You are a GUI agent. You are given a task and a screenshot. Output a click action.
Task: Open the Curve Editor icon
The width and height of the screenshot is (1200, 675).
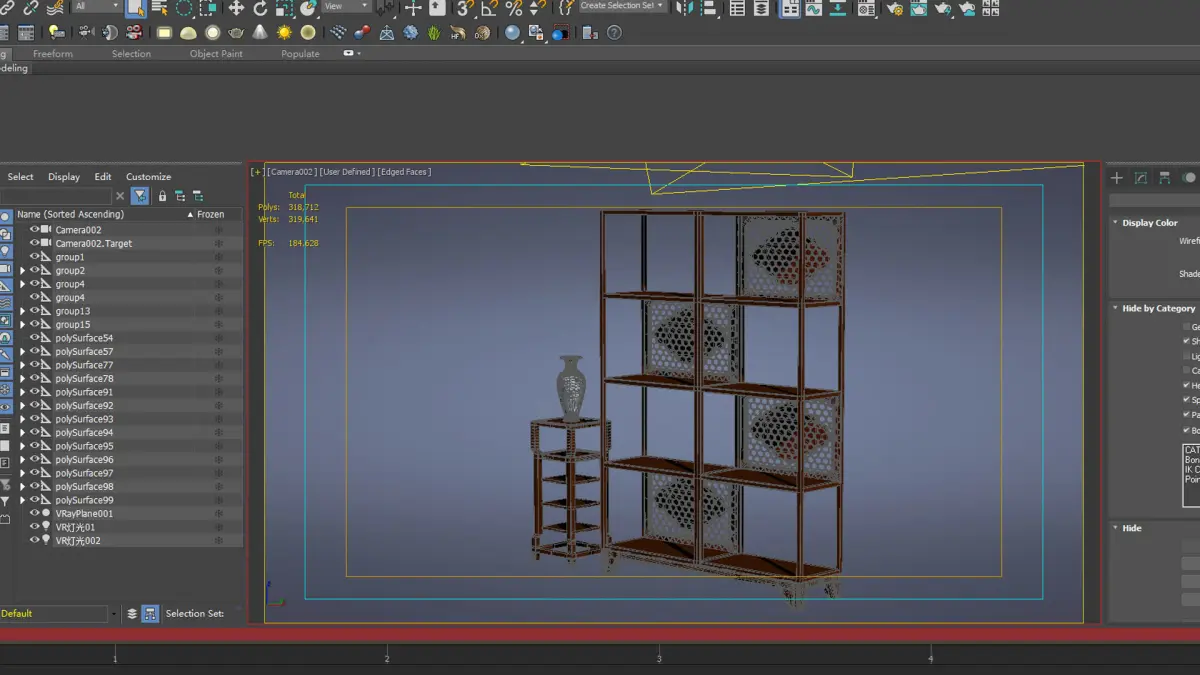coord(814,8)
